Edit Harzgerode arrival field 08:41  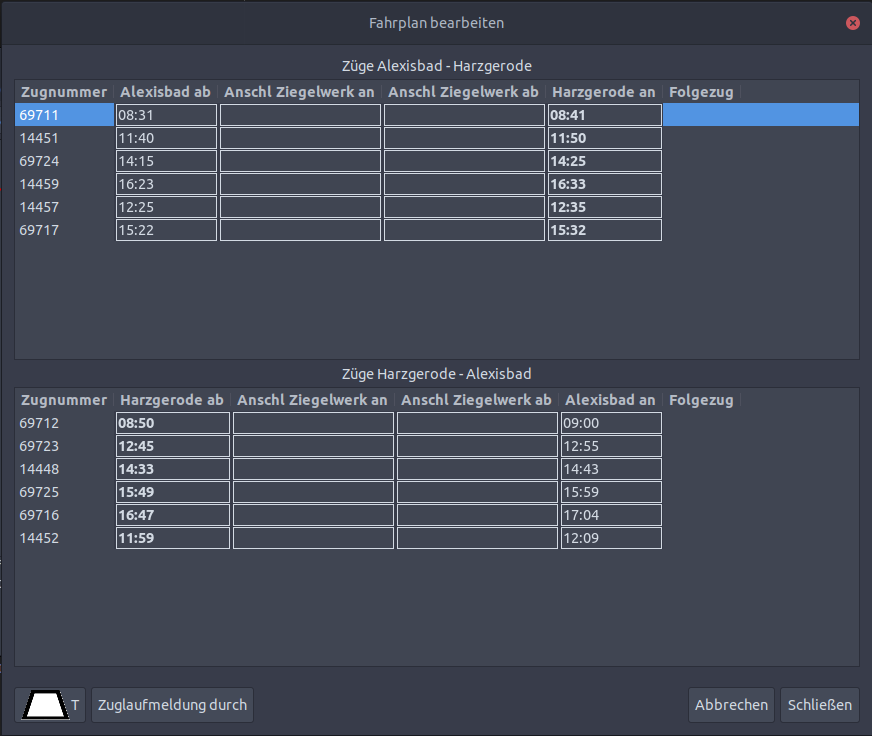tap(605, 115)
